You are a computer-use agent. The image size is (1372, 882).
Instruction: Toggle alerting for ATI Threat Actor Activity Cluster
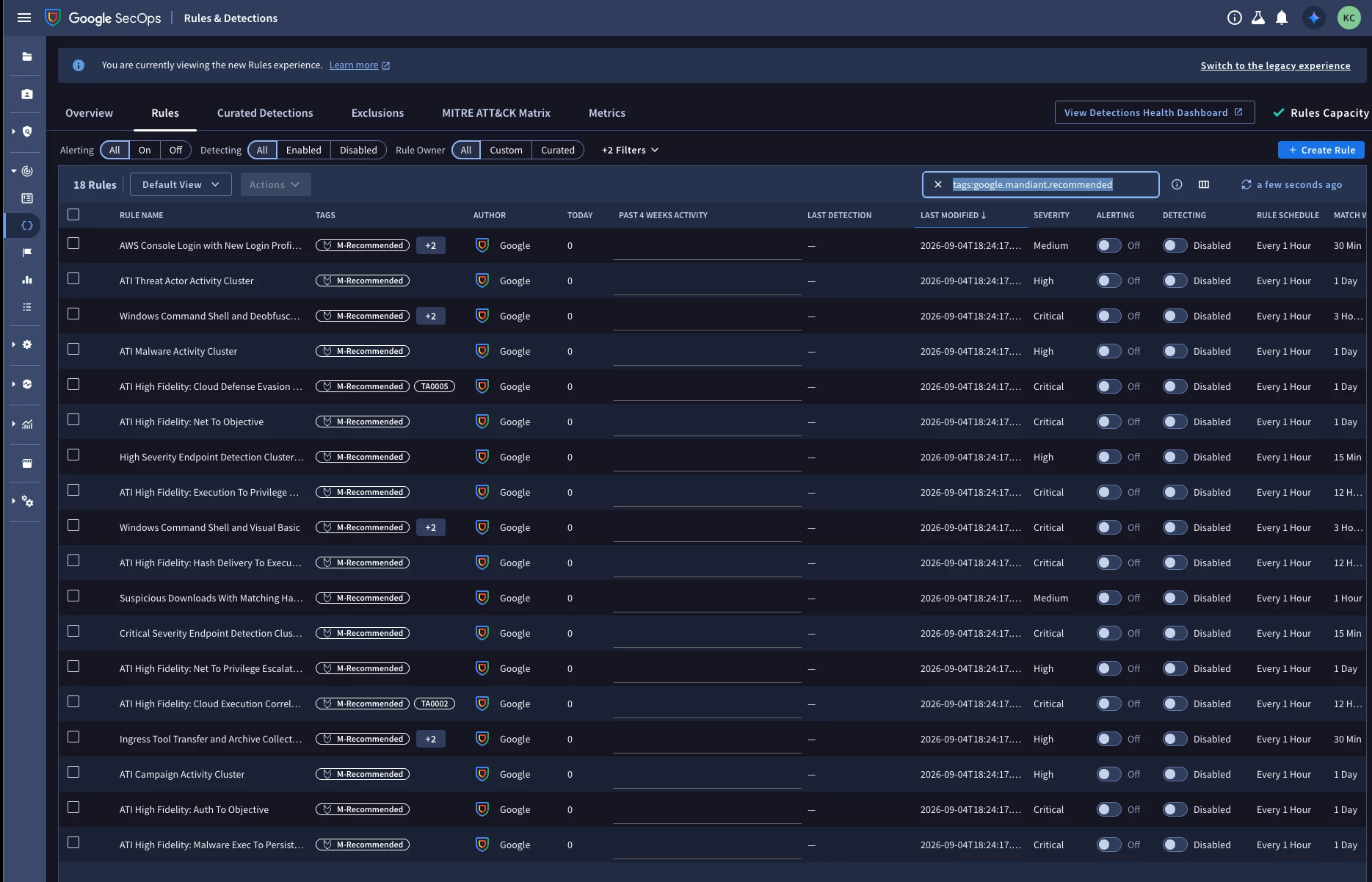(1109, 281)
